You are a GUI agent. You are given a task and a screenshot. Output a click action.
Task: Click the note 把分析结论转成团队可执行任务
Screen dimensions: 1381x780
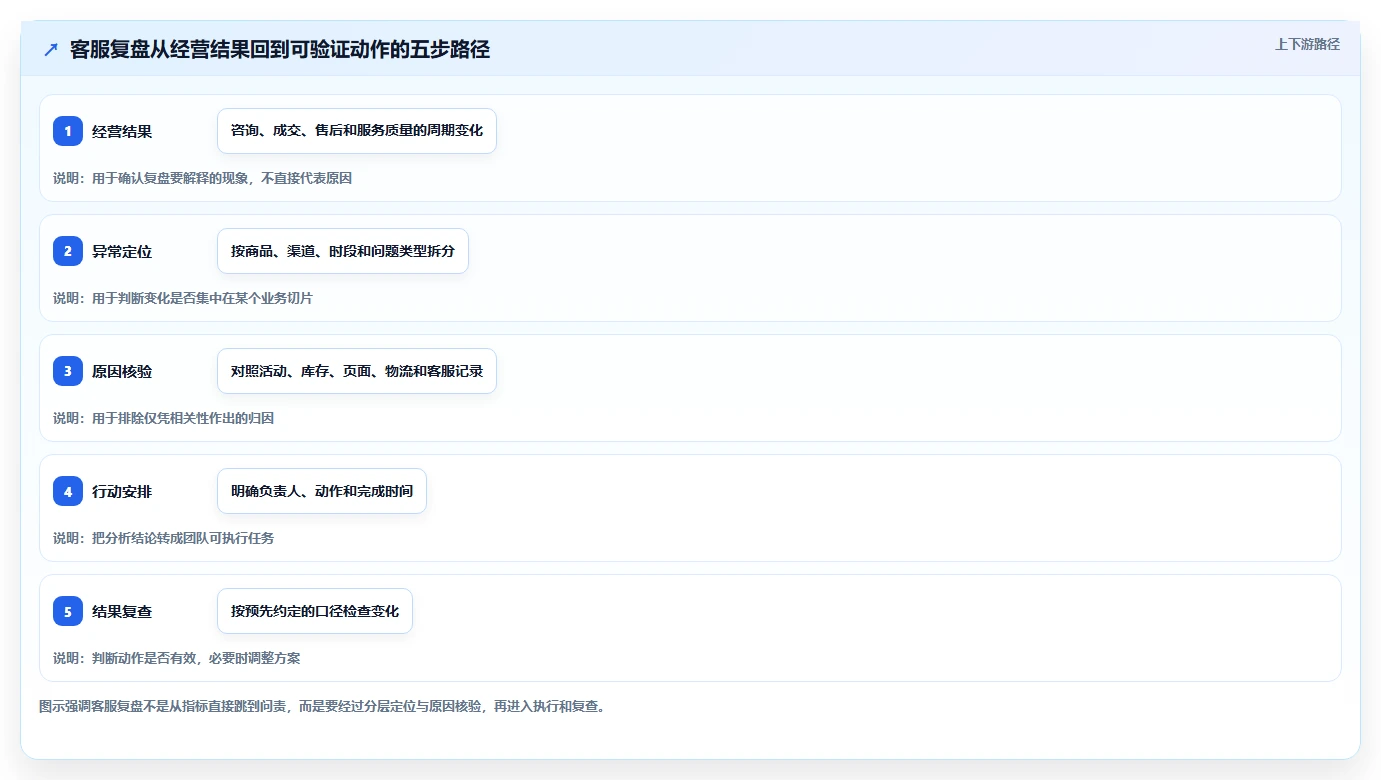[x=183, y=538]
